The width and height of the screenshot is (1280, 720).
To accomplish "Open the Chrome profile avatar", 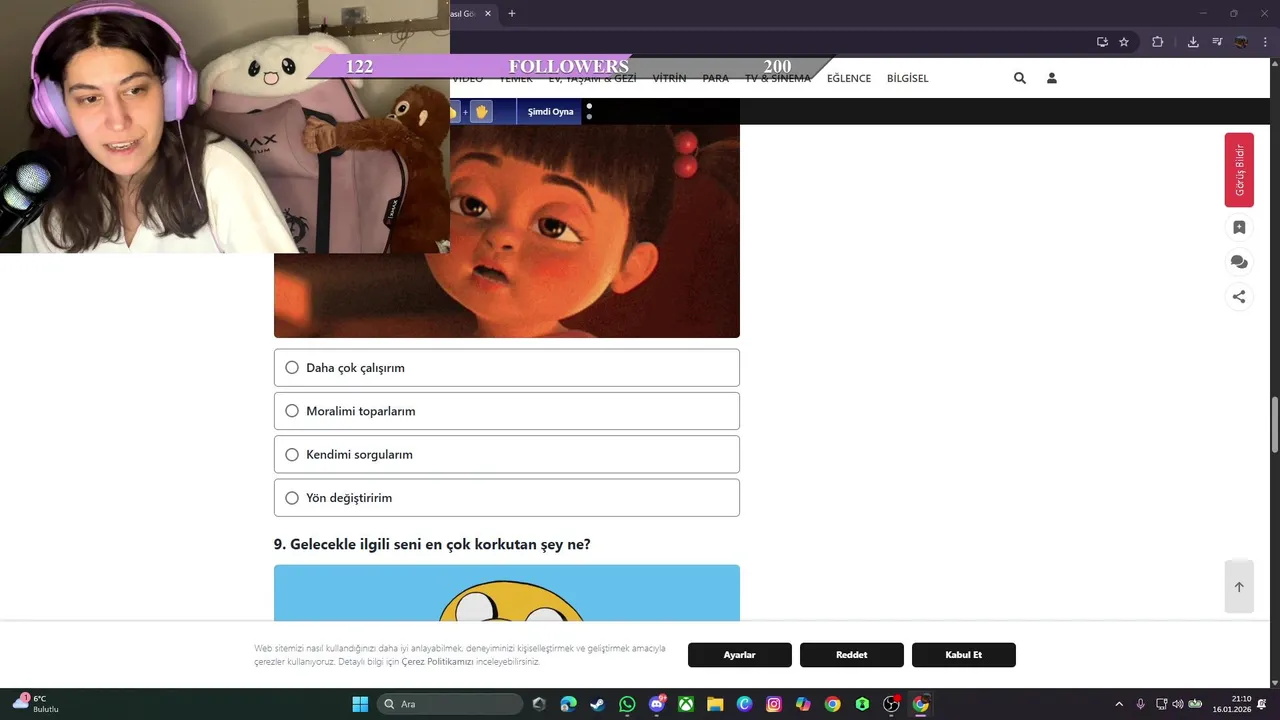I will pyautogui.click(x=1241, y=42).
